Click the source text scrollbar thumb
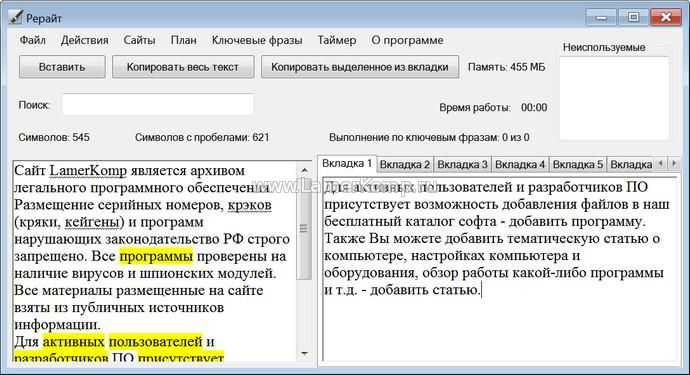The image size is (690, 375). point(305,228)
